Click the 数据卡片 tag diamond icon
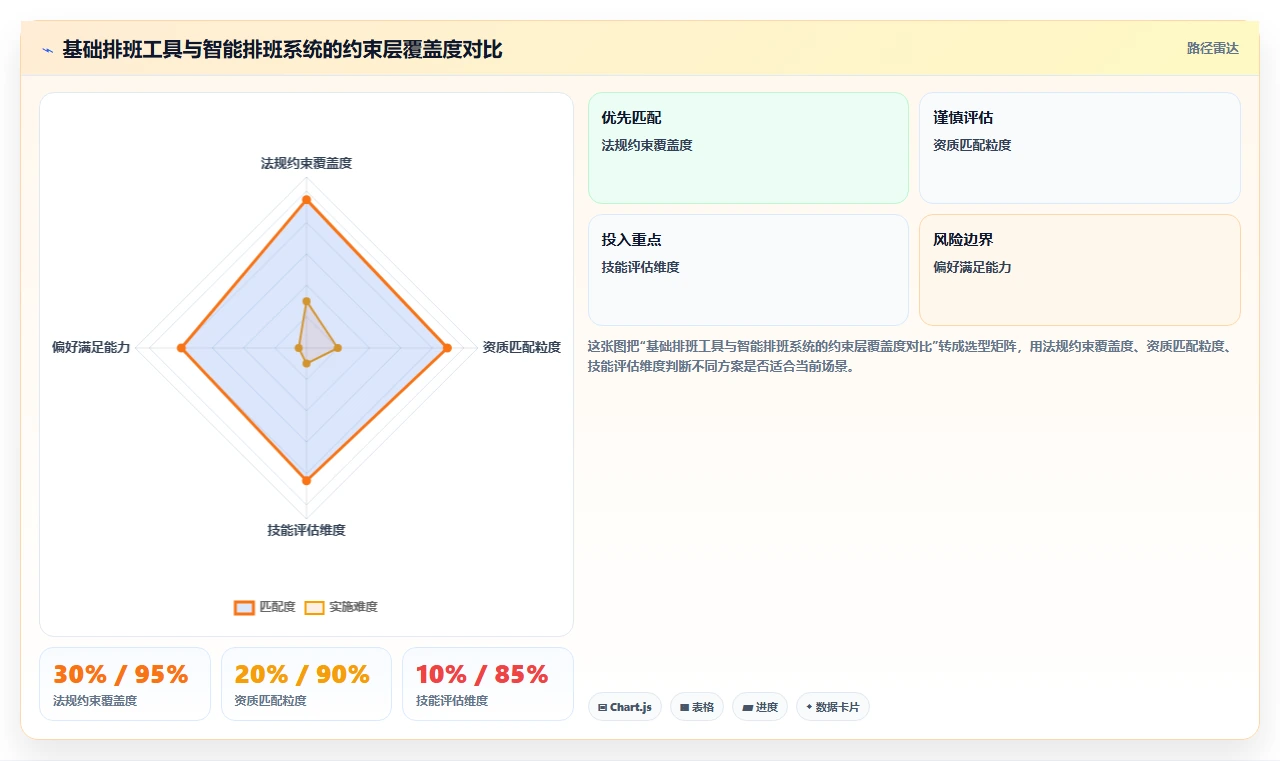1280x761 pixels. point(809,706)
